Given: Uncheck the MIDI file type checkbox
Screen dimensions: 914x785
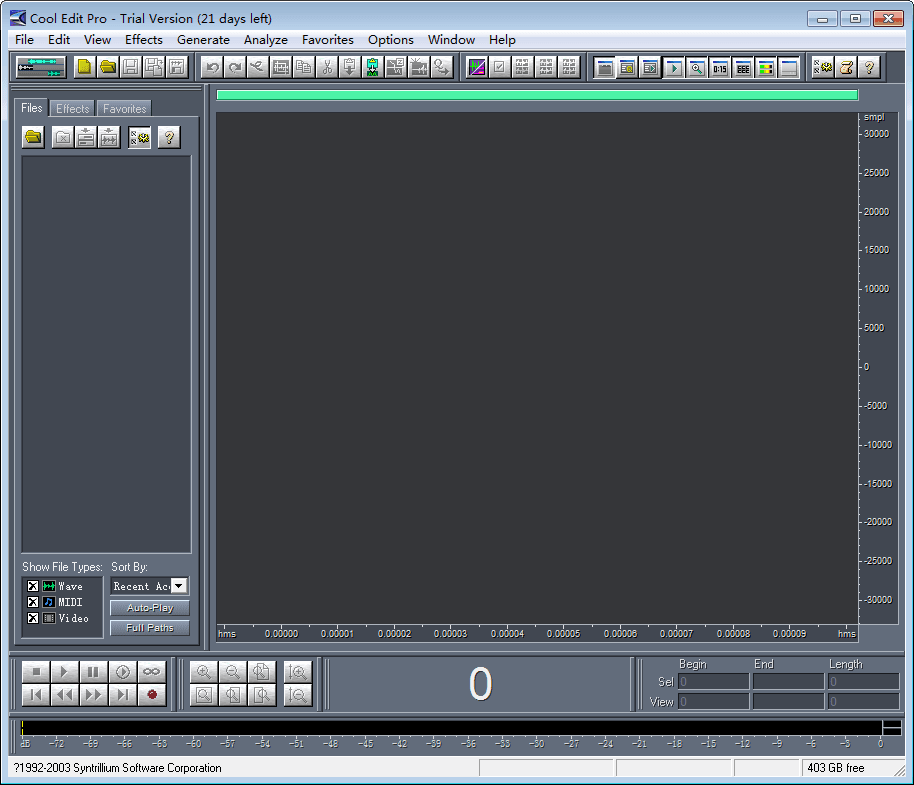Looking at the screenshot, I should (33, 602).
